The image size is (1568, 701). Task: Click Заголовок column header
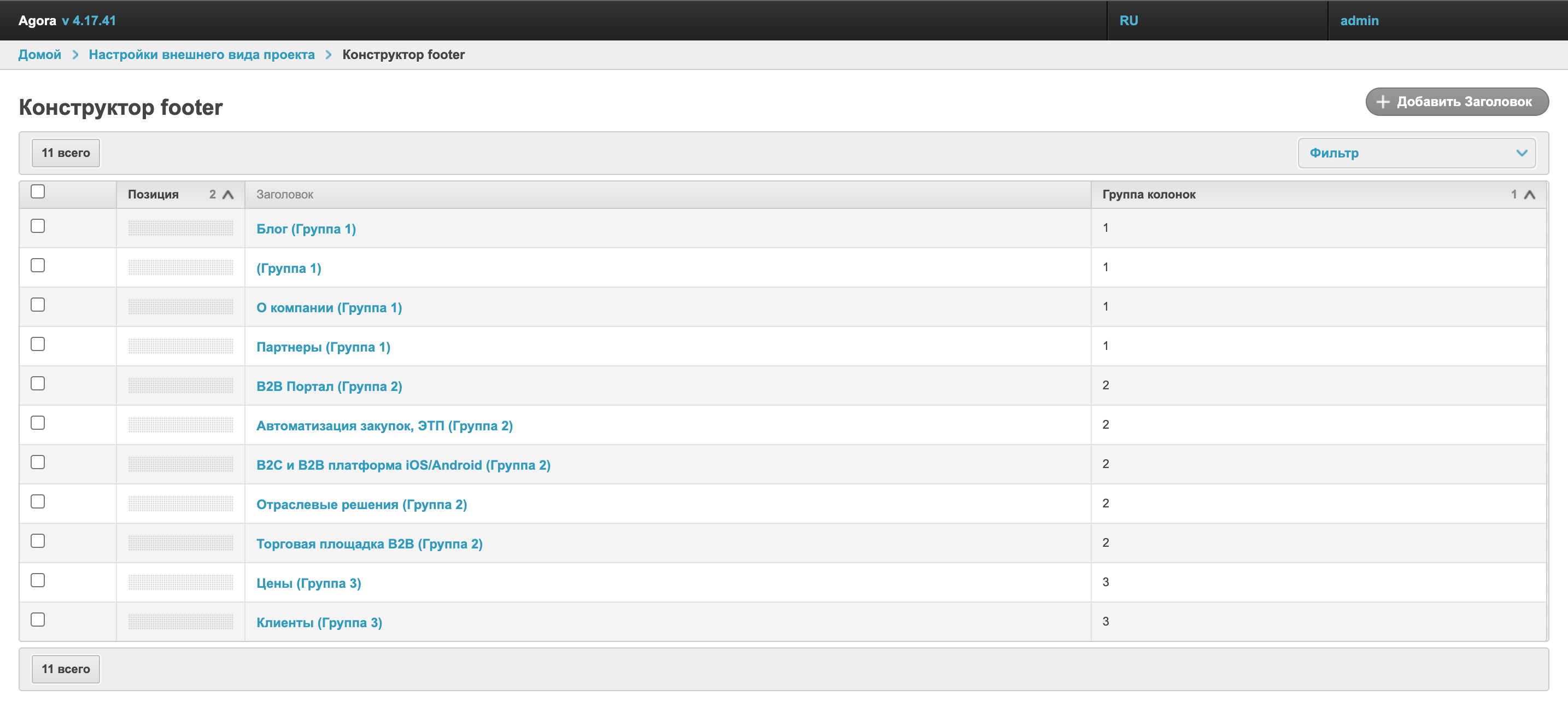click(x=285, y=195)
